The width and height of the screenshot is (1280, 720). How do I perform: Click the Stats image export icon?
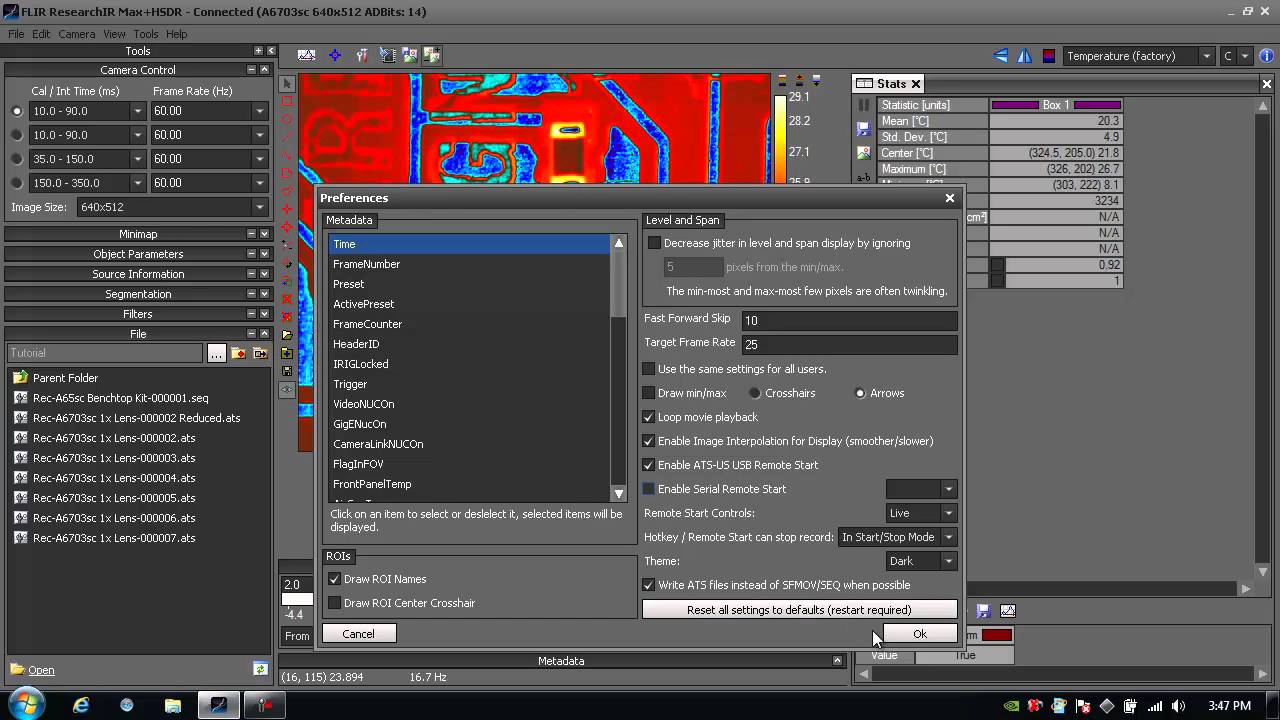pos(864,153)
